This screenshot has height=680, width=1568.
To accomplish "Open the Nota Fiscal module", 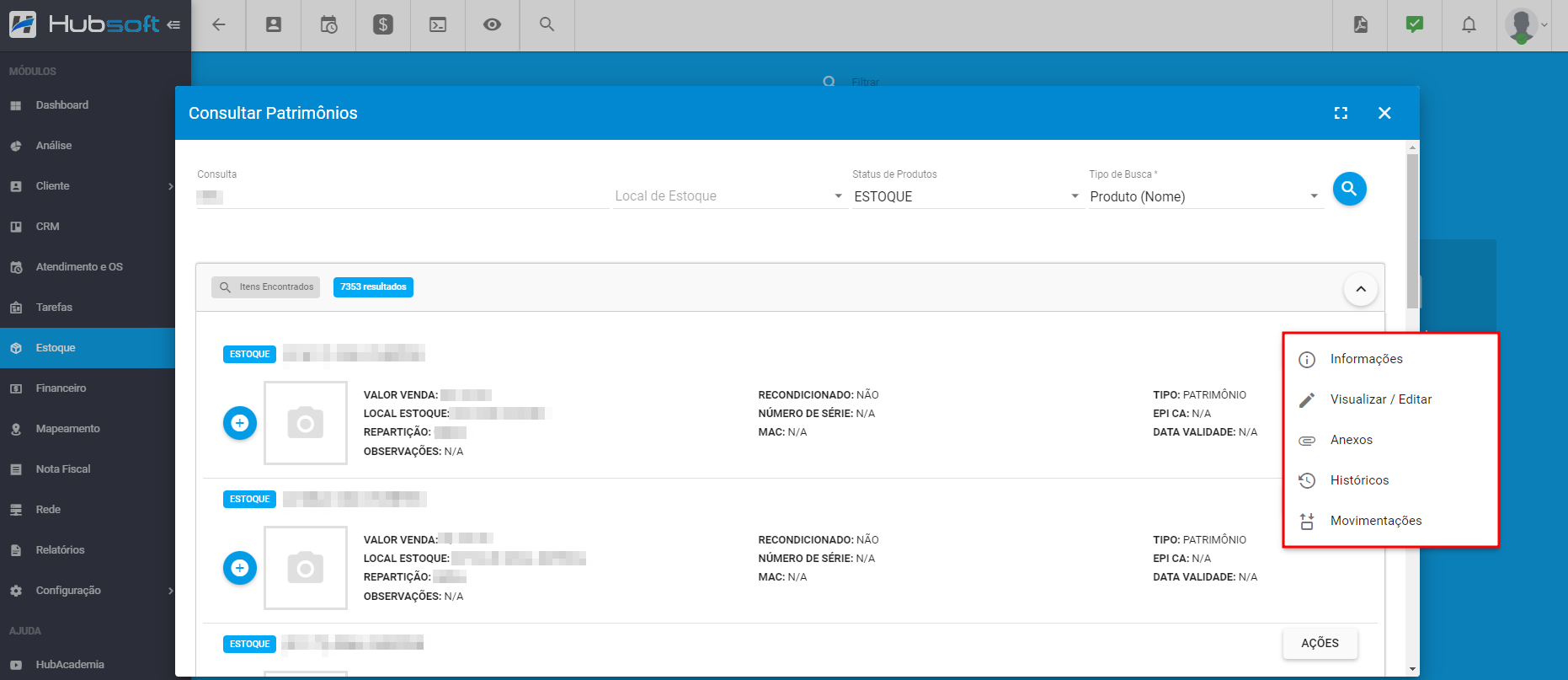I will (88, 469).
